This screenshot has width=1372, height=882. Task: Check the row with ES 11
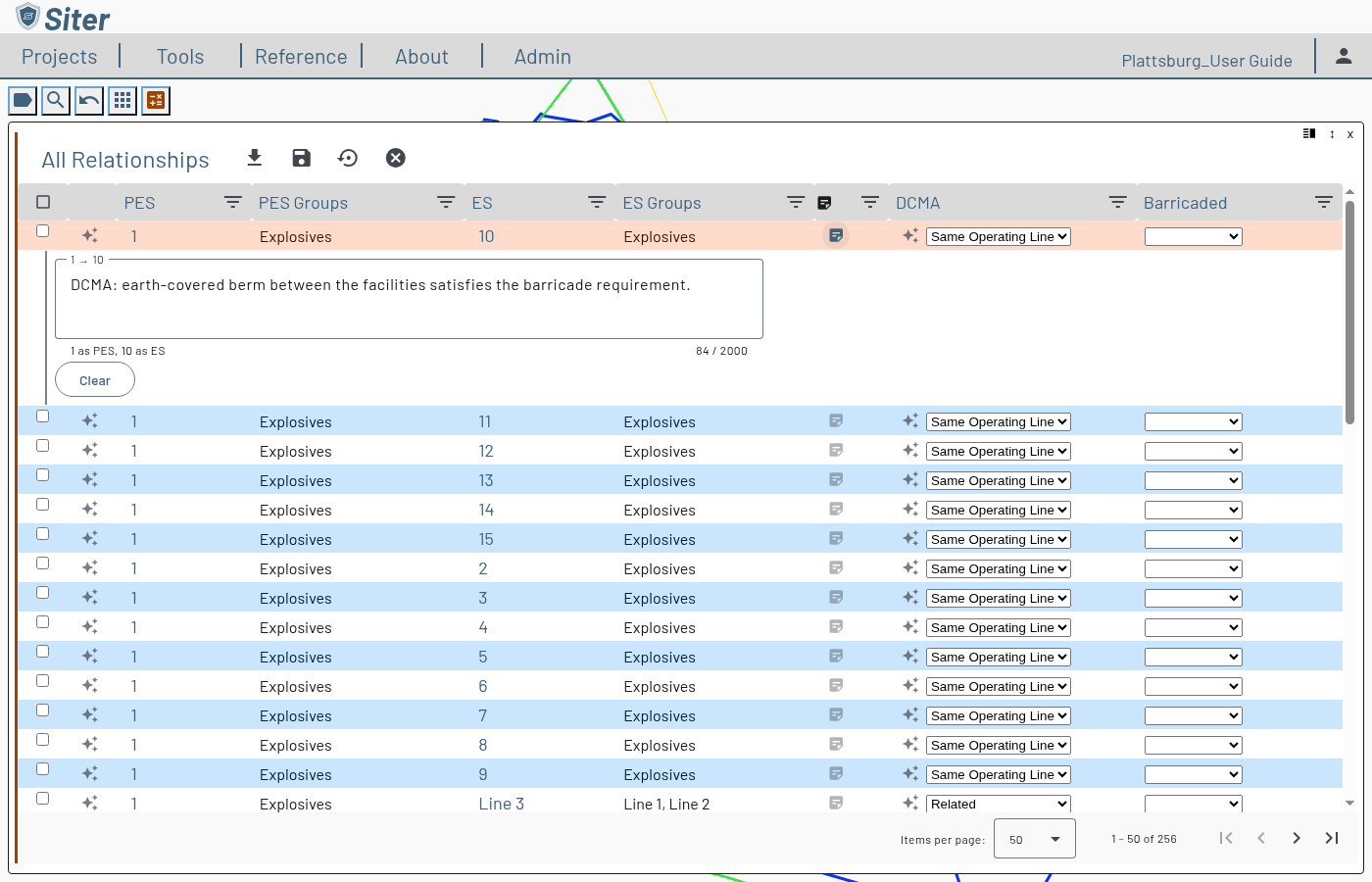coord(43,416)
